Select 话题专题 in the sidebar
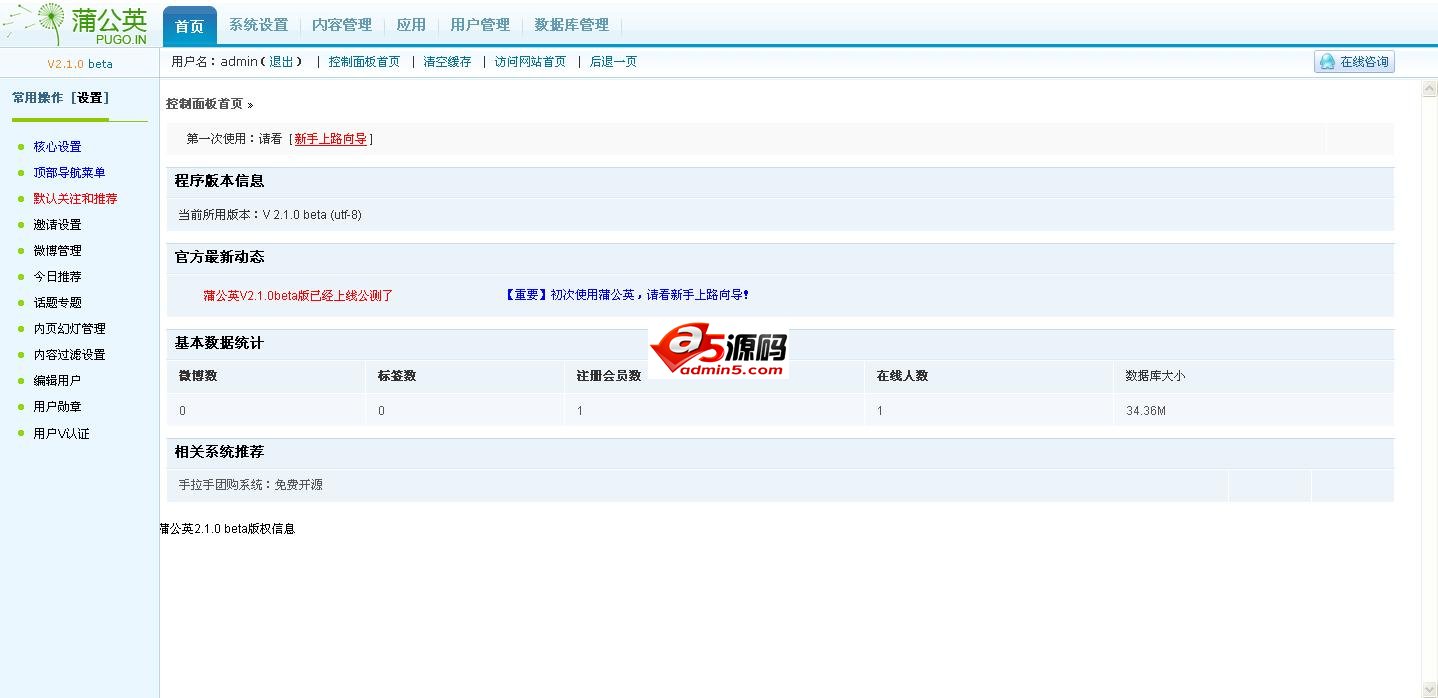1438x698 pixels. point(57,303)
